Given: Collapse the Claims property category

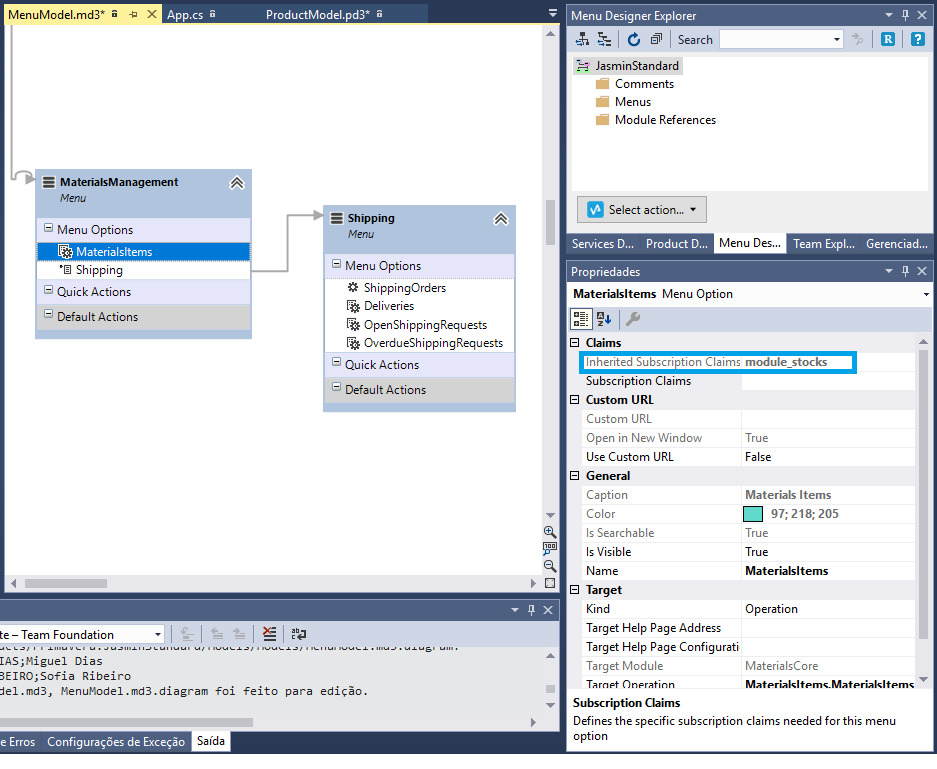Looking at the screenshot, I should pyautogui.click(x=575, y=342).
